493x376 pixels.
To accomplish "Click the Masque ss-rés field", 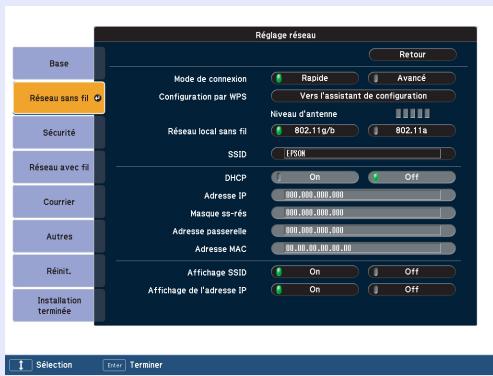I will (363, 213).
